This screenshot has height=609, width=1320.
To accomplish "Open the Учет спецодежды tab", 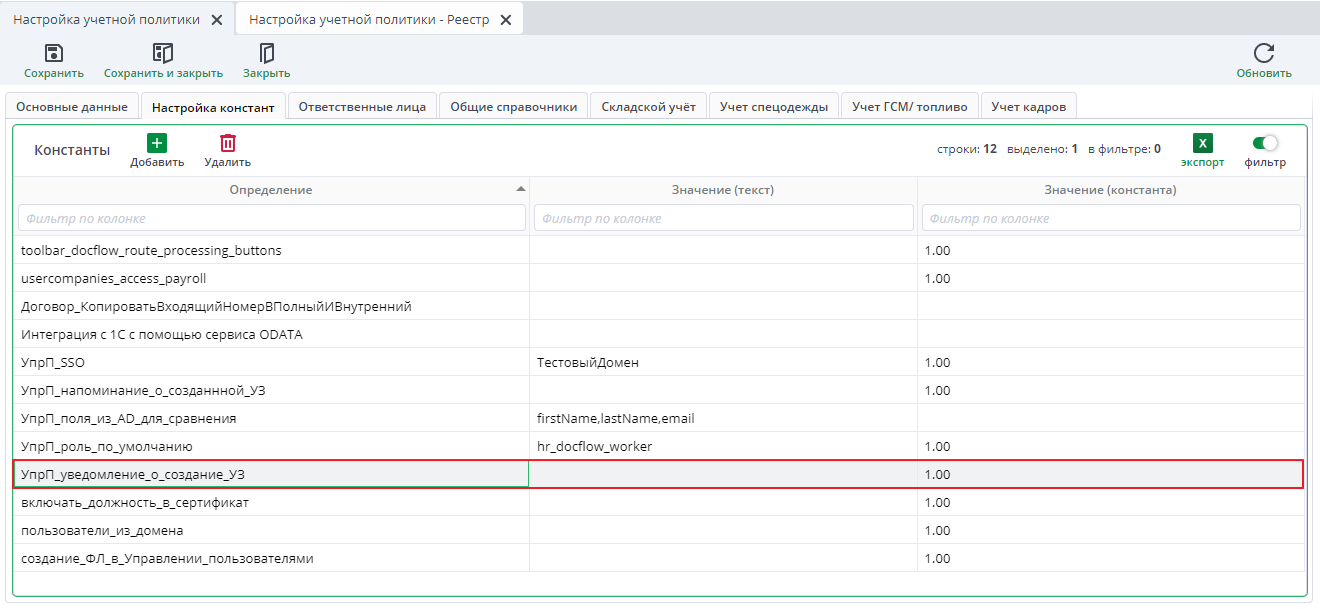I will [773, 107].
